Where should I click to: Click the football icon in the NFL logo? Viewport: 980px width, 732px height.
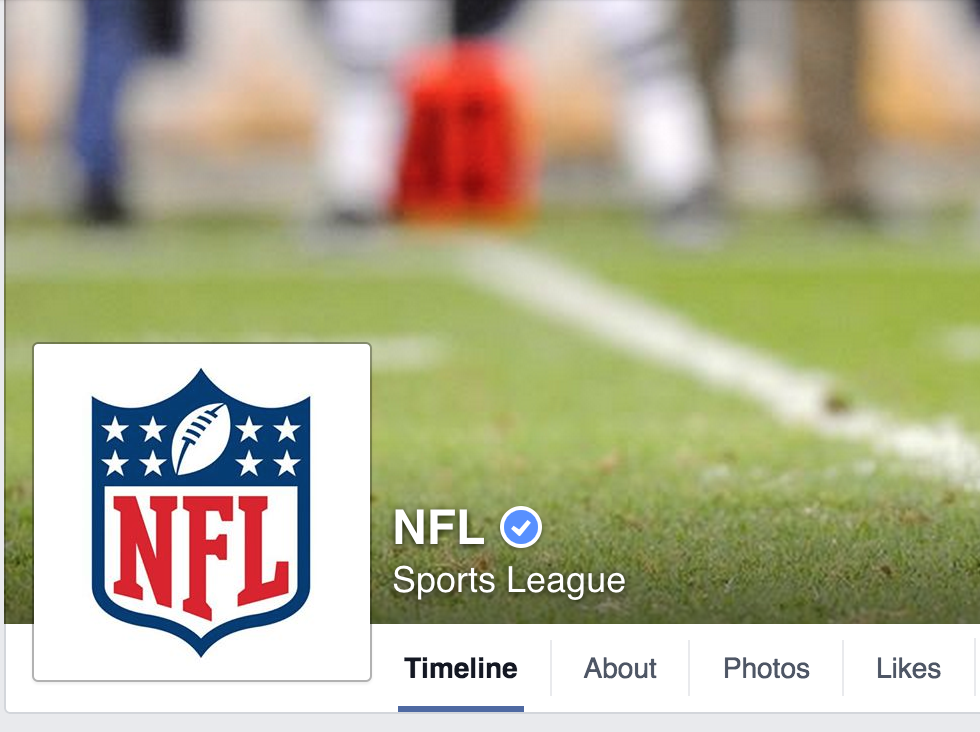click(201, 438)
